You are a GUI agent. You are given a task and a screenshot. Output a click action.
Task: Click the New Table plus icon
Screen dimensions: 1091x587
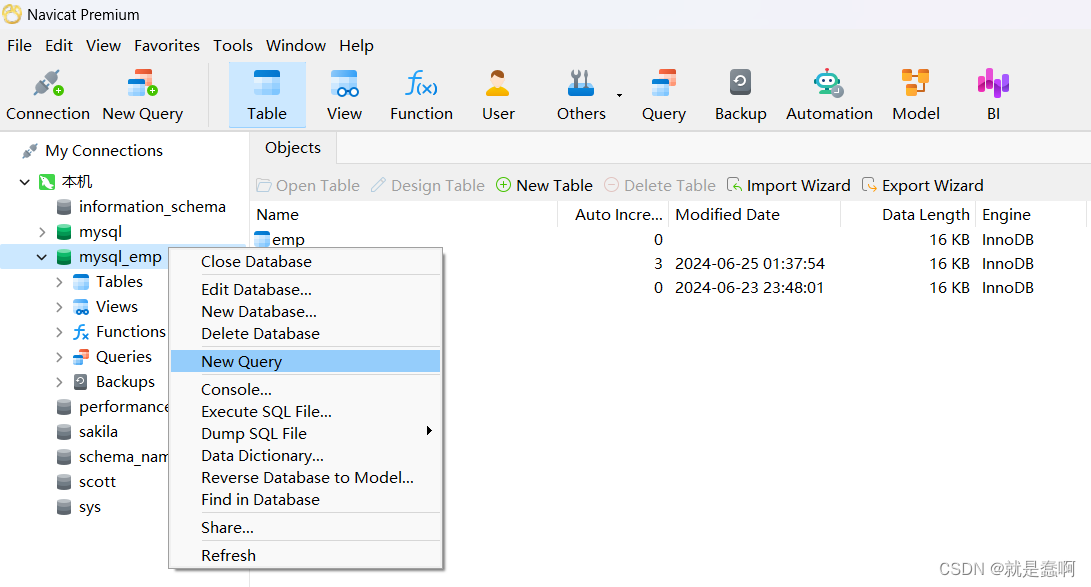(x=503, y=185)
